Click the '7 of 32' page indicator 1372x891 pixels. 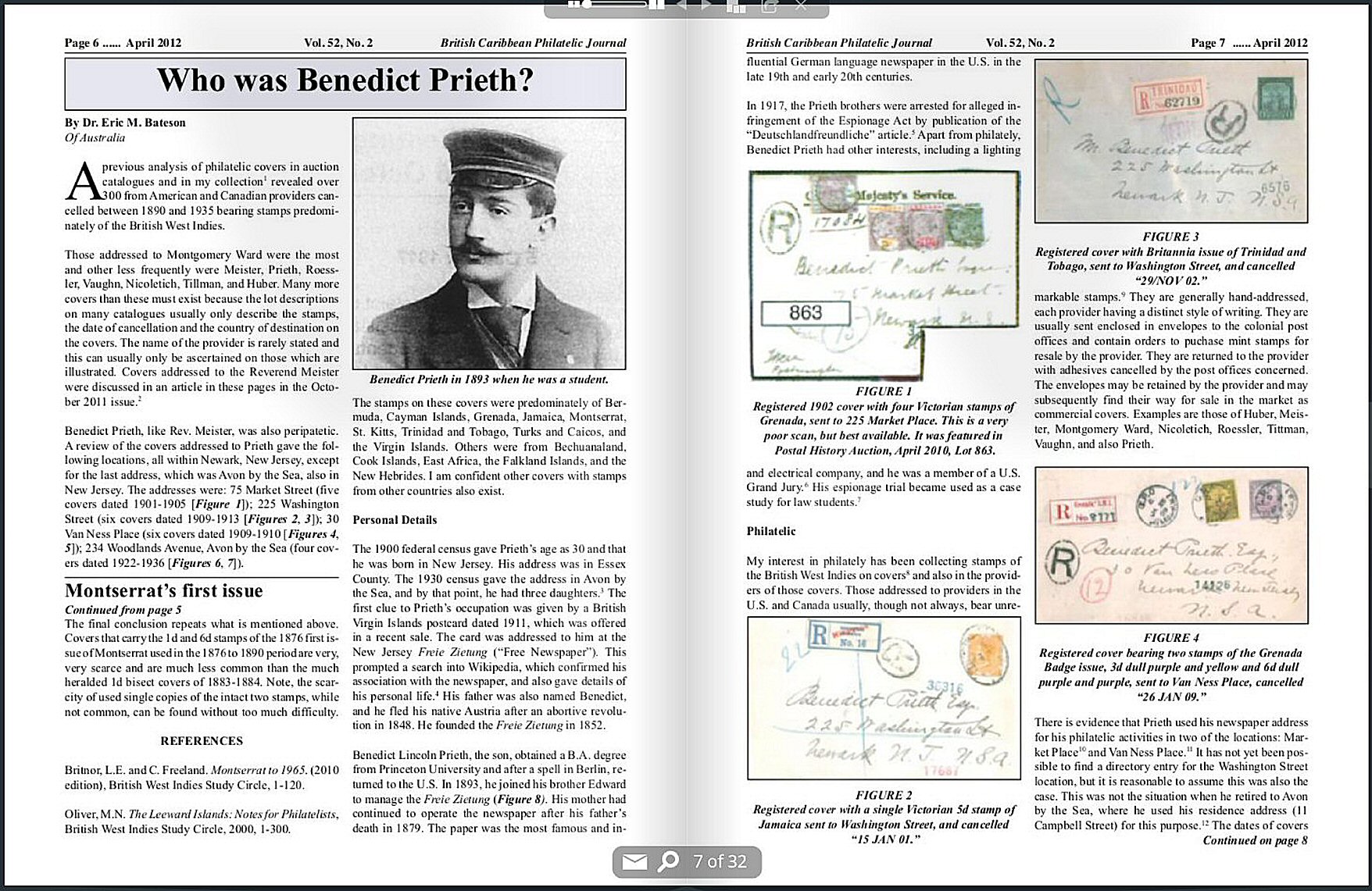pyautogui.click(x=720, y=861)
